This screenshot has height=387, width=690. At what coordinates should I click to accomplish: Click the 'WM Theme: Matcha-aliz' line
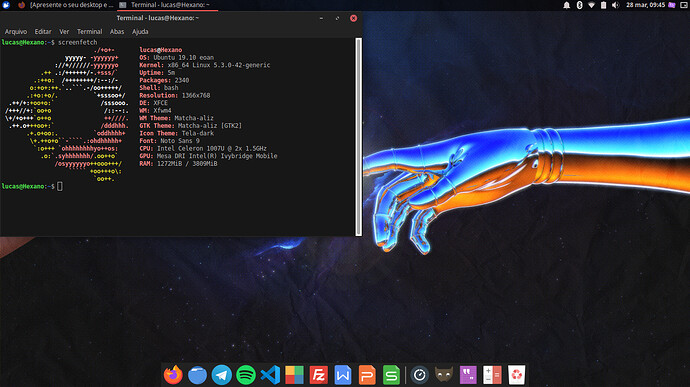pyautogui.click(x=176, y=118)
